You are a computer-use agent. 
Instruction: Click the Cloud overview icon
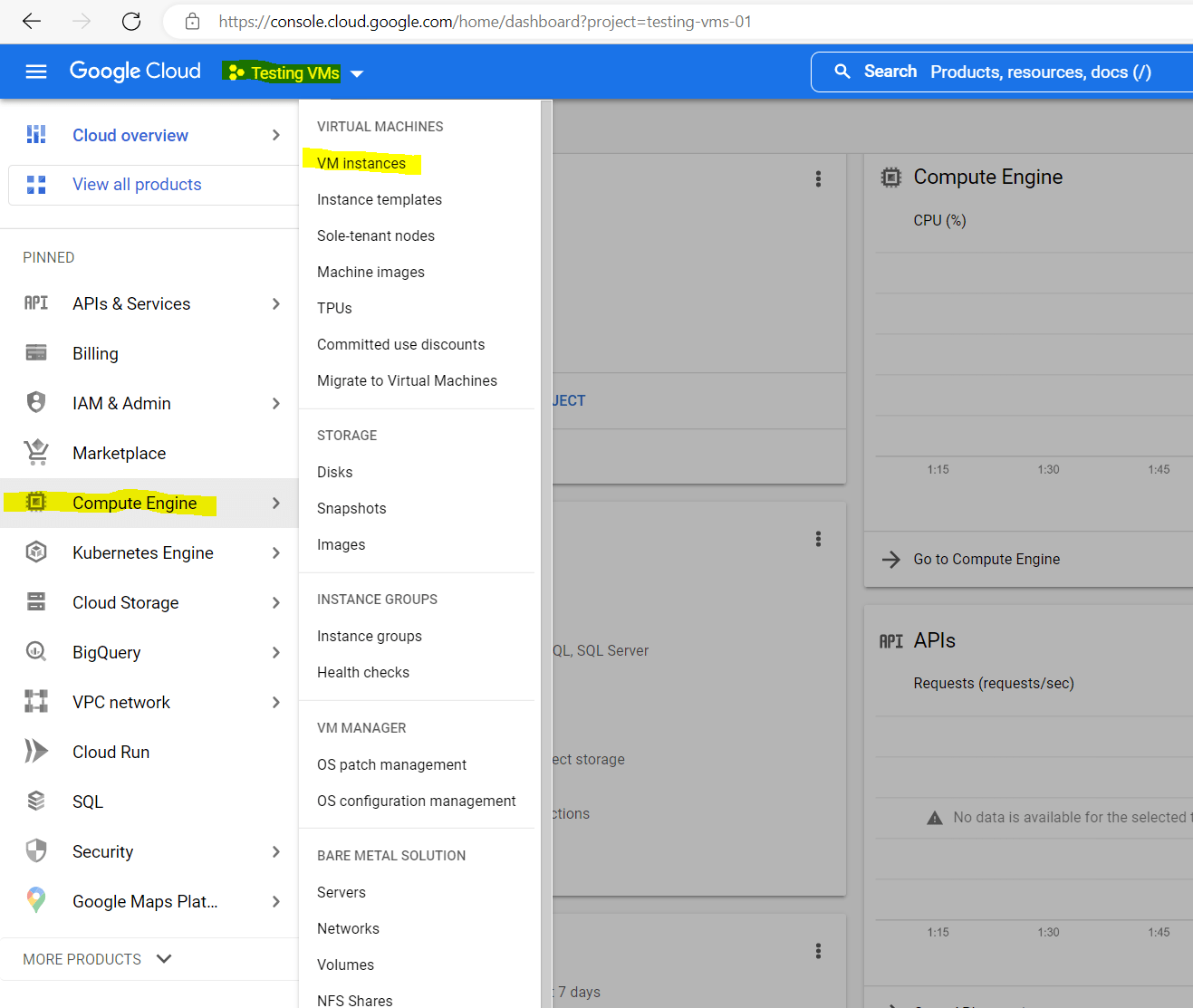[x=36, y=135]
